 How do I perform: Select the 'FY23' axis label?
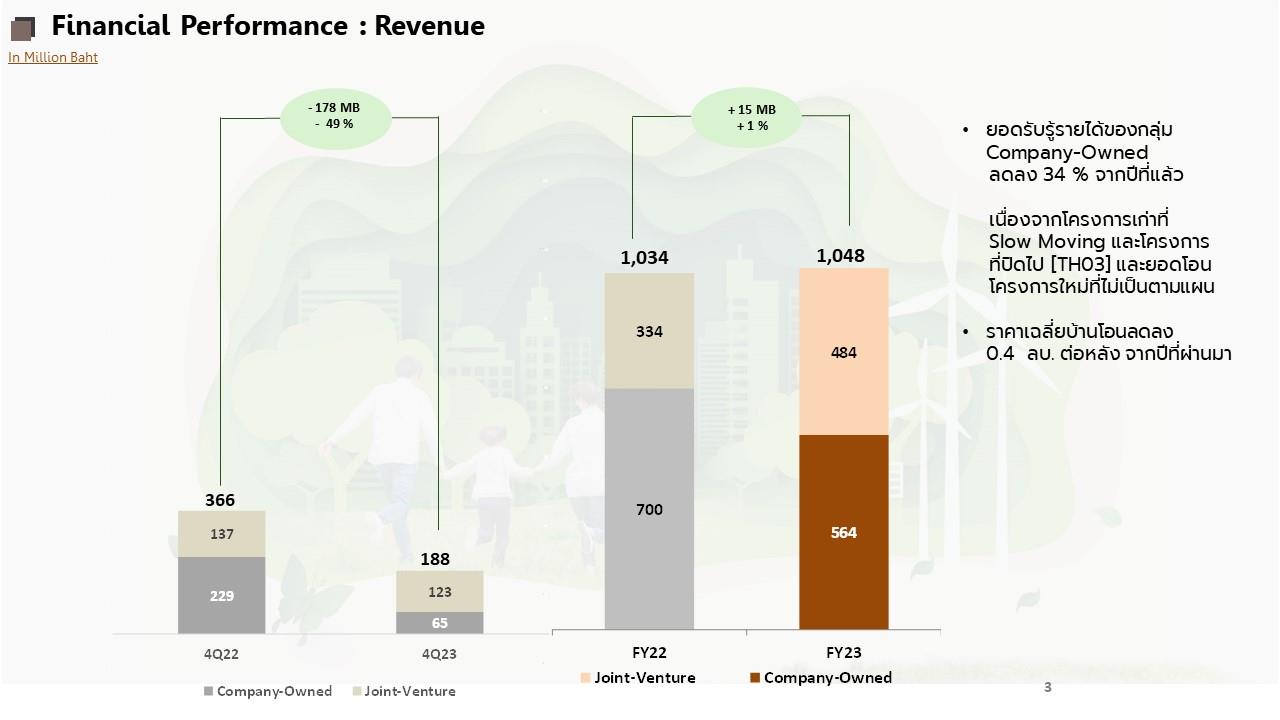844,653
